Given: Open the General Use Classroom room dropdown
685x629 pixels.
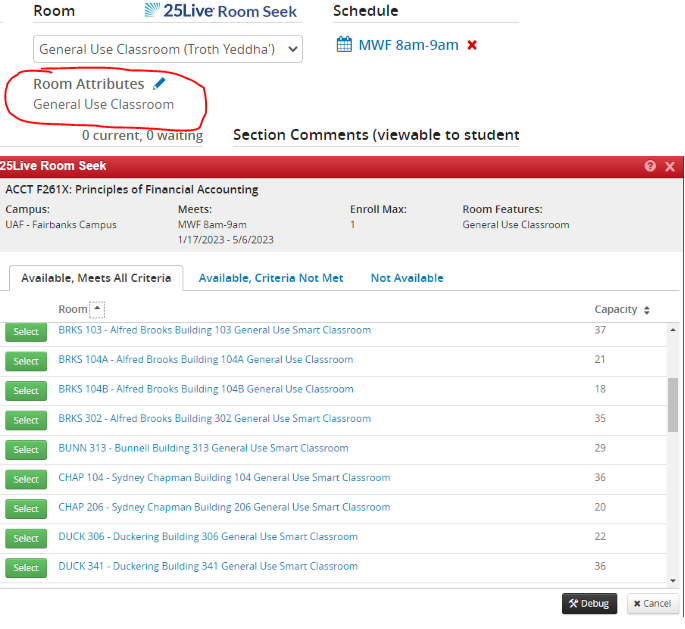Looking at the screenshot, I should click(x=168, y=49).
